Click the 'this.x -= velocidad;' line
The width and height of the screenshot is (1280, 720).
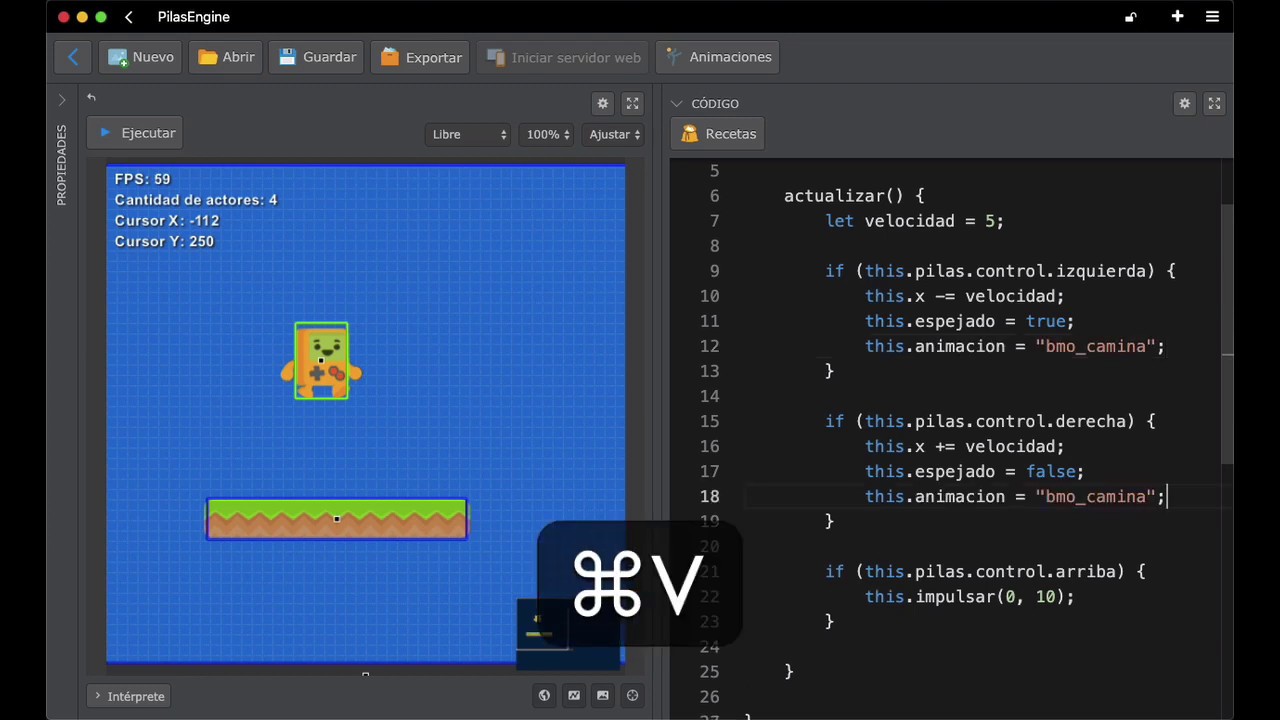point(964,296)
